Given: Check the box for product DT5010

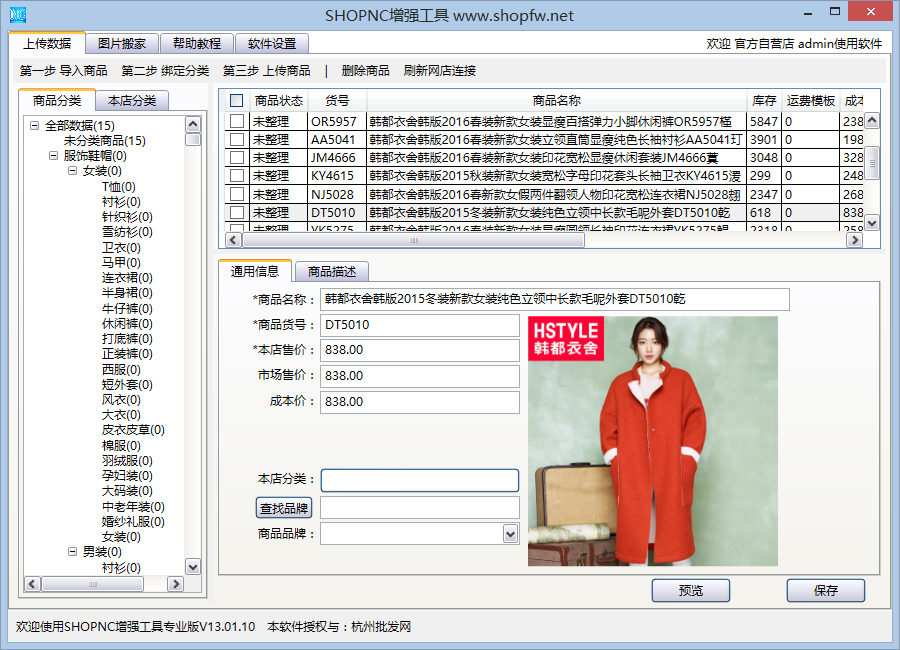Looking at the screenshot, I should 236,212.
